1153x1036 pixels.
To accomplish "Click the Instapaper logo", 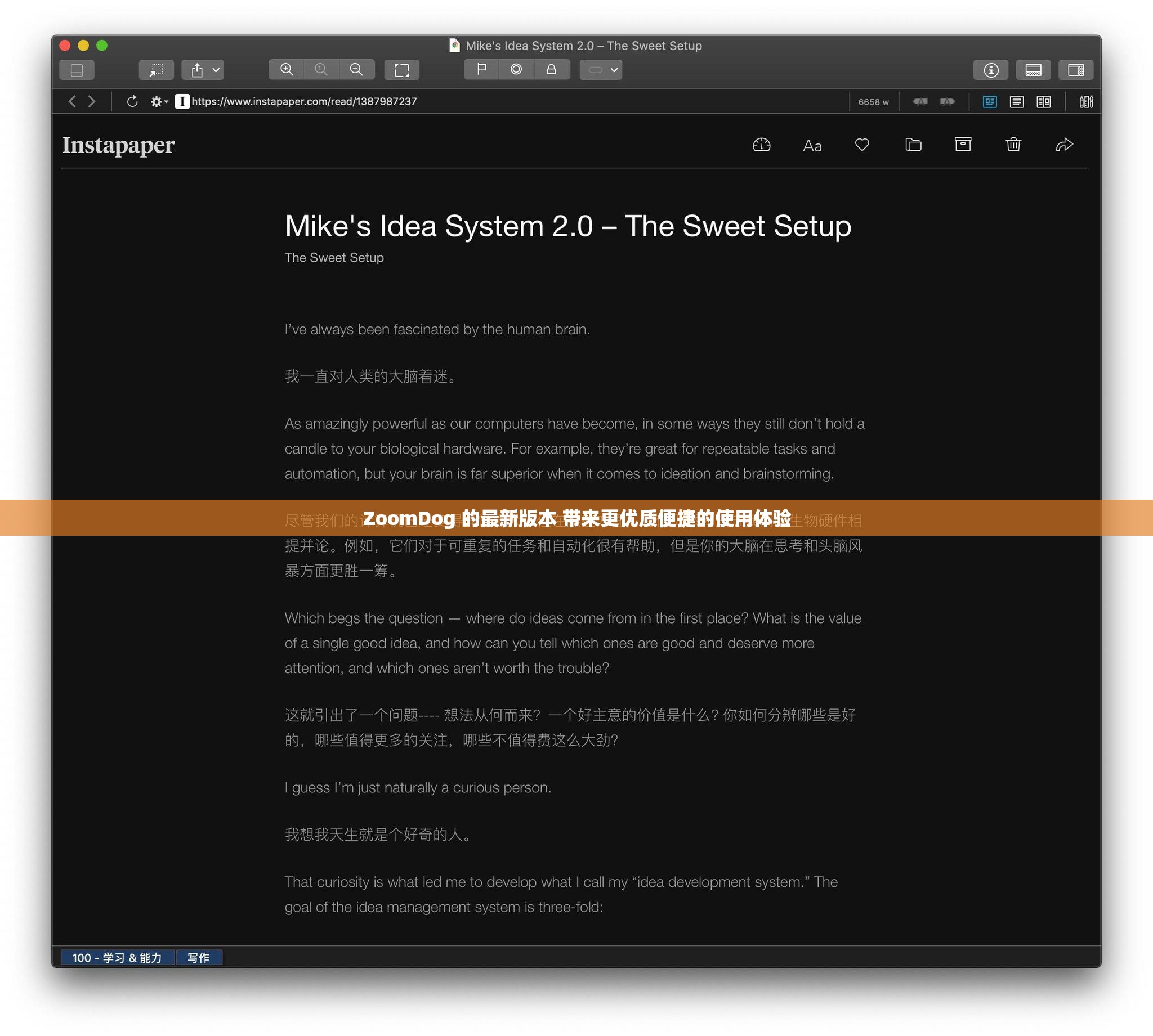I will pyautogui.click(x=118, y=145).
